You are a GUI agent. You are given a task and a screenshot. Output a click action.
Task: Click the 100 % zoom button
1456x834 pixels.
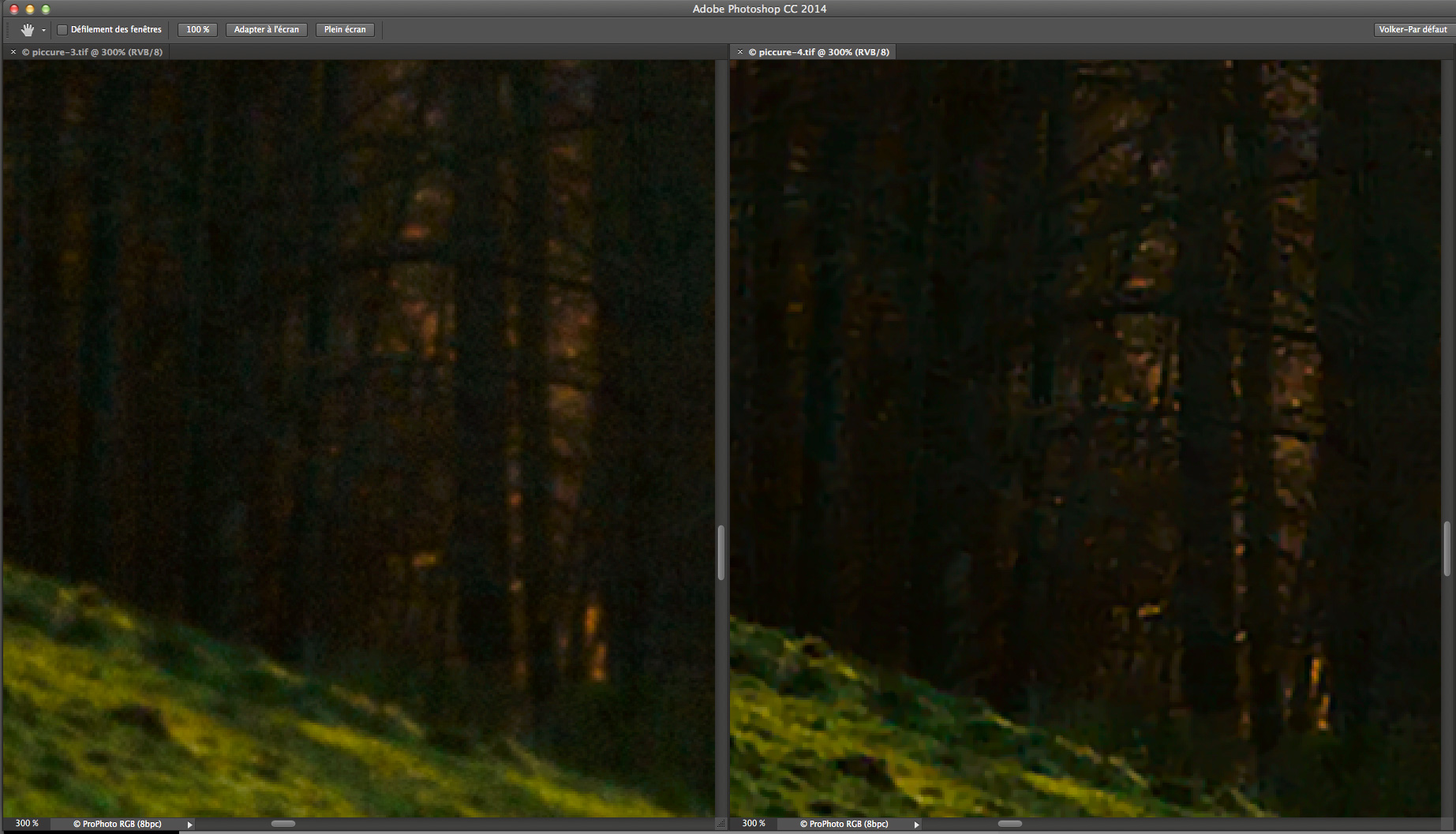(x=197, y=30)
